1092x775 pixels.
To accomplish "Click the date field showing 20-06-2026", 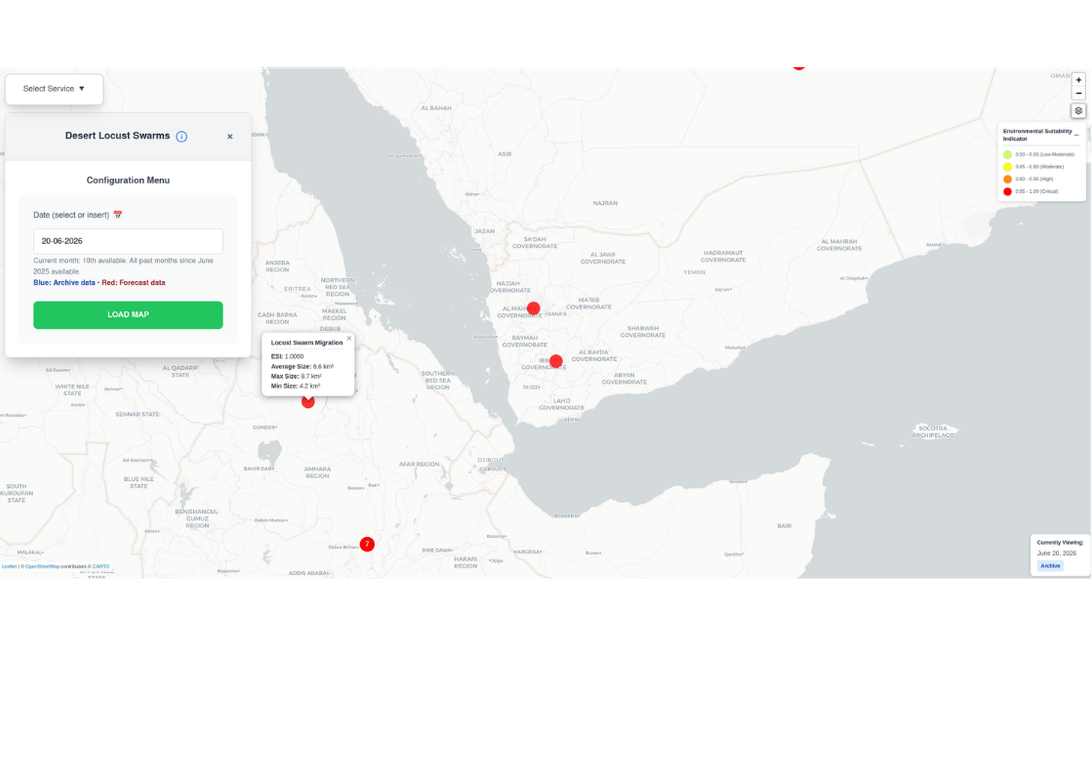I will [128, 241].
